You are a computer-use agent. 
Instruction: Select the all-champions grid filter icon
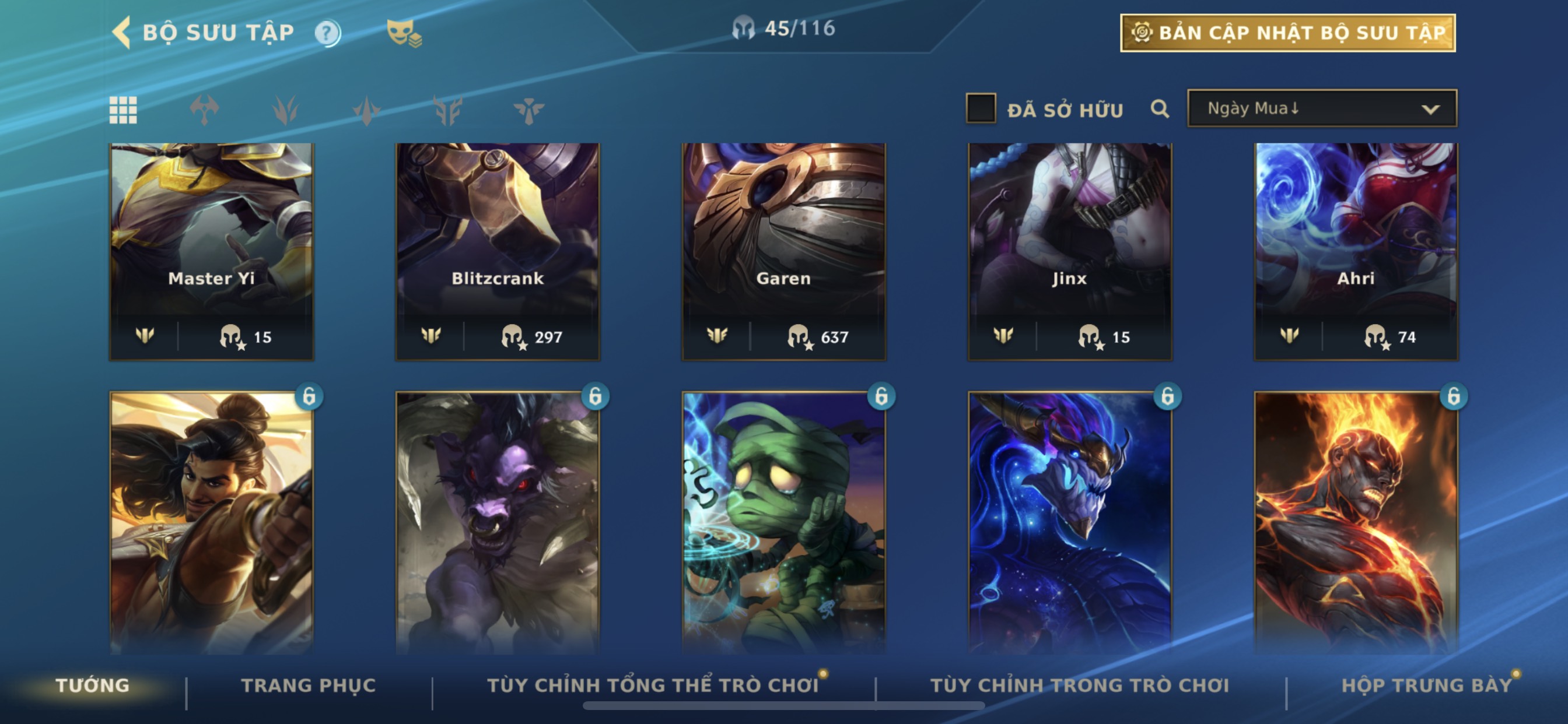tap(123, 110)
